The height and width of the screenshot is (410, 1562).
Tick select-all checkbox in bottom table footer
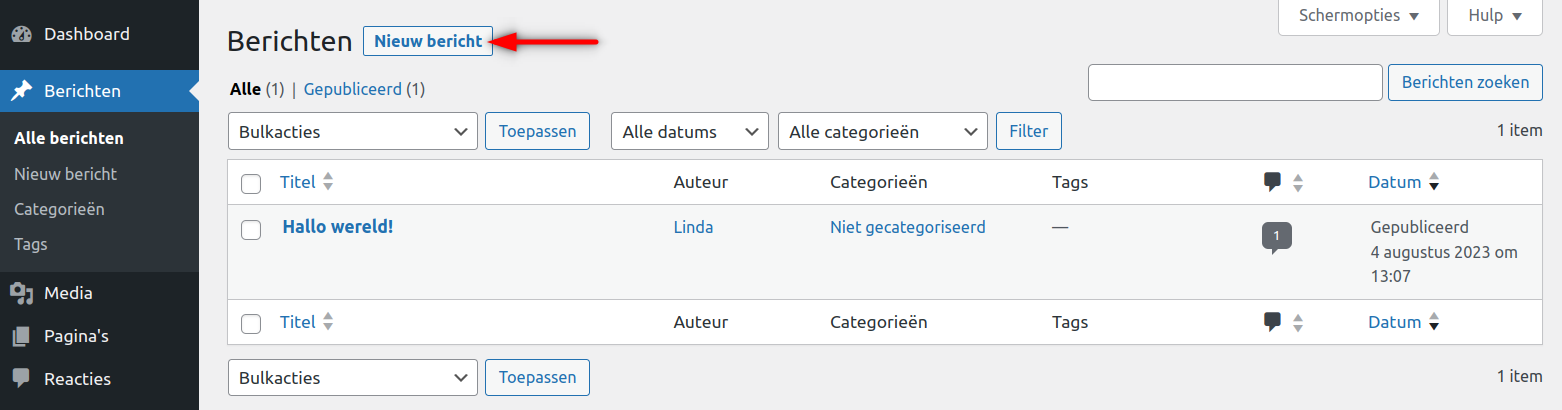click(251, 324)
